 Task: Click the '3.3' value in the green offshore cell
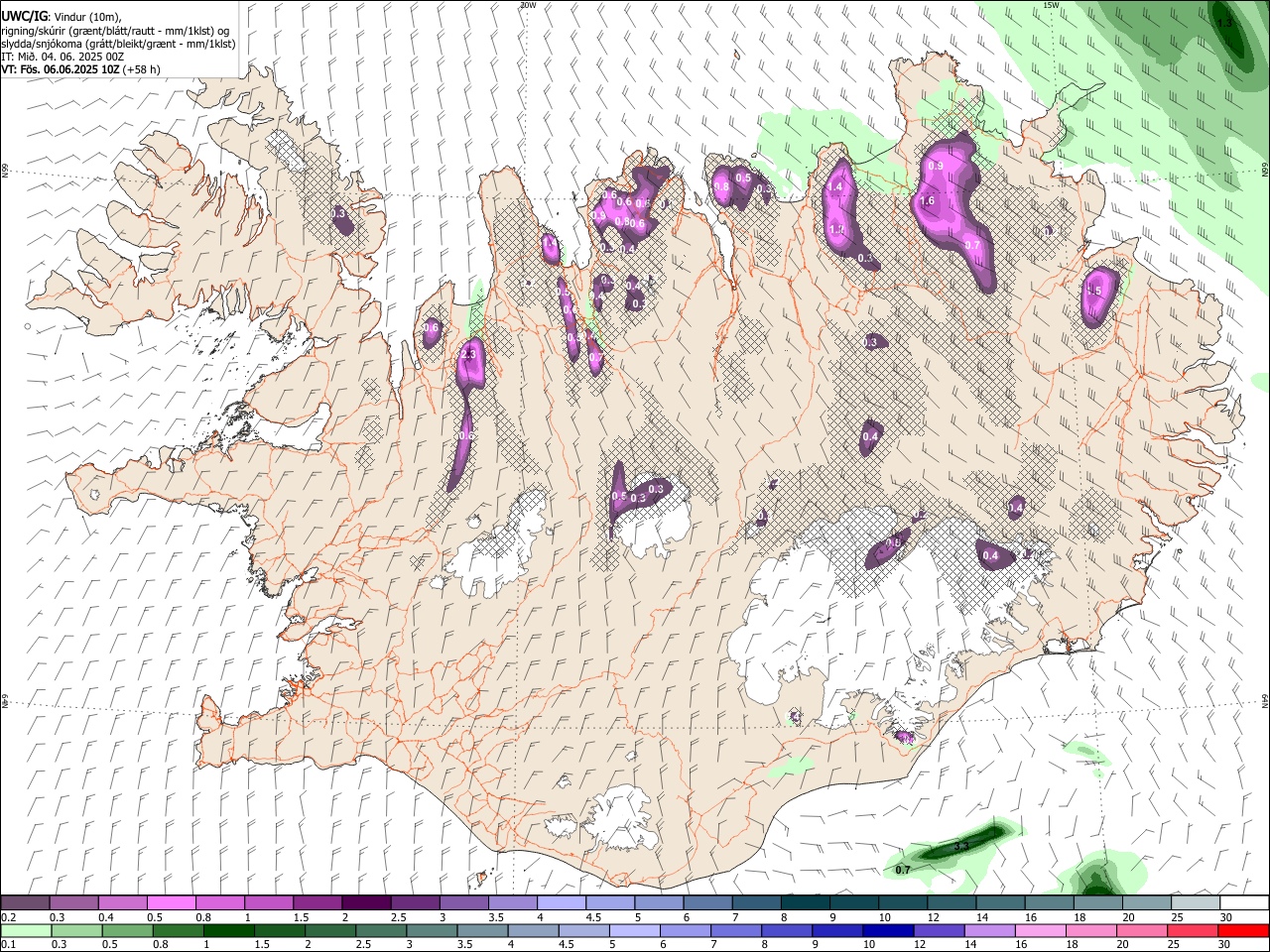tap(960, 846)
